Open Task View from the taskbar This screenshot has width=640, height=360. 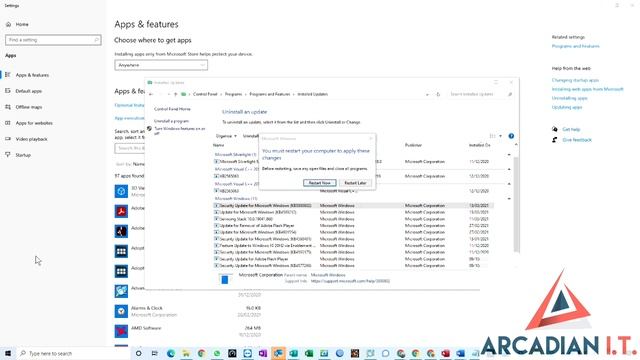pyautogui.click(x=154, y=353)
